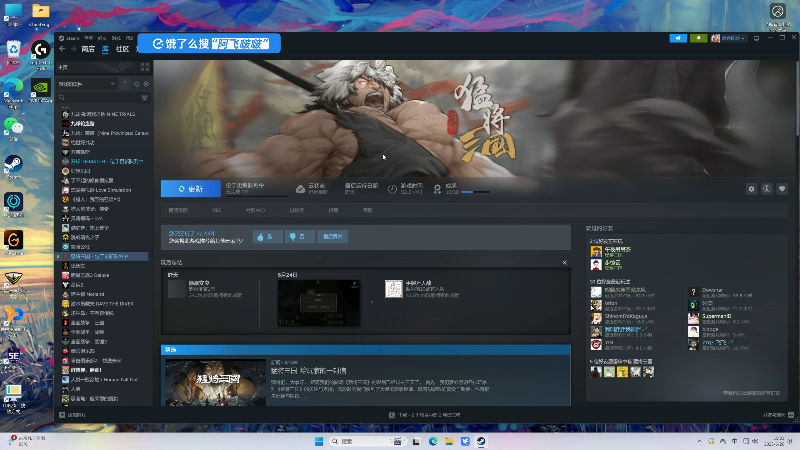Open game manage settings gear icon
Image resolution: width=800 pixels, height=450 pixels.
coord(752,189)
